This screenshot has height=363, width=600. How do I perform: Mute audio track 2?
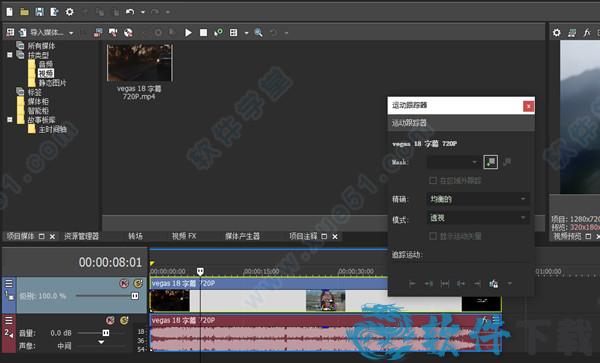[110, 320]
